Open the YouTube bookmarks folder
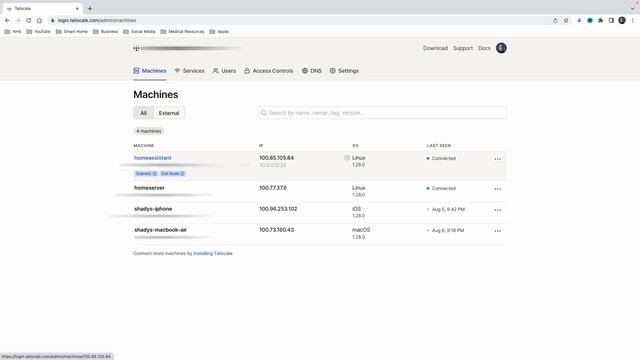This screenshot has width=640, height=360. coord(38,31)
